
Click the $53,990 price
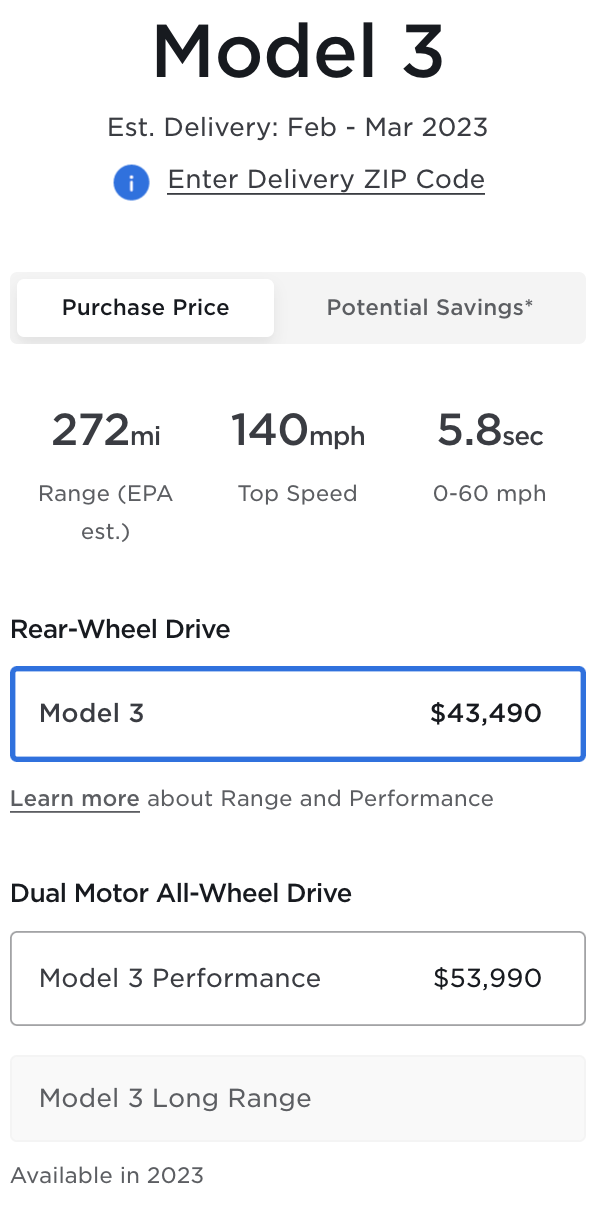tap(487, 979)
